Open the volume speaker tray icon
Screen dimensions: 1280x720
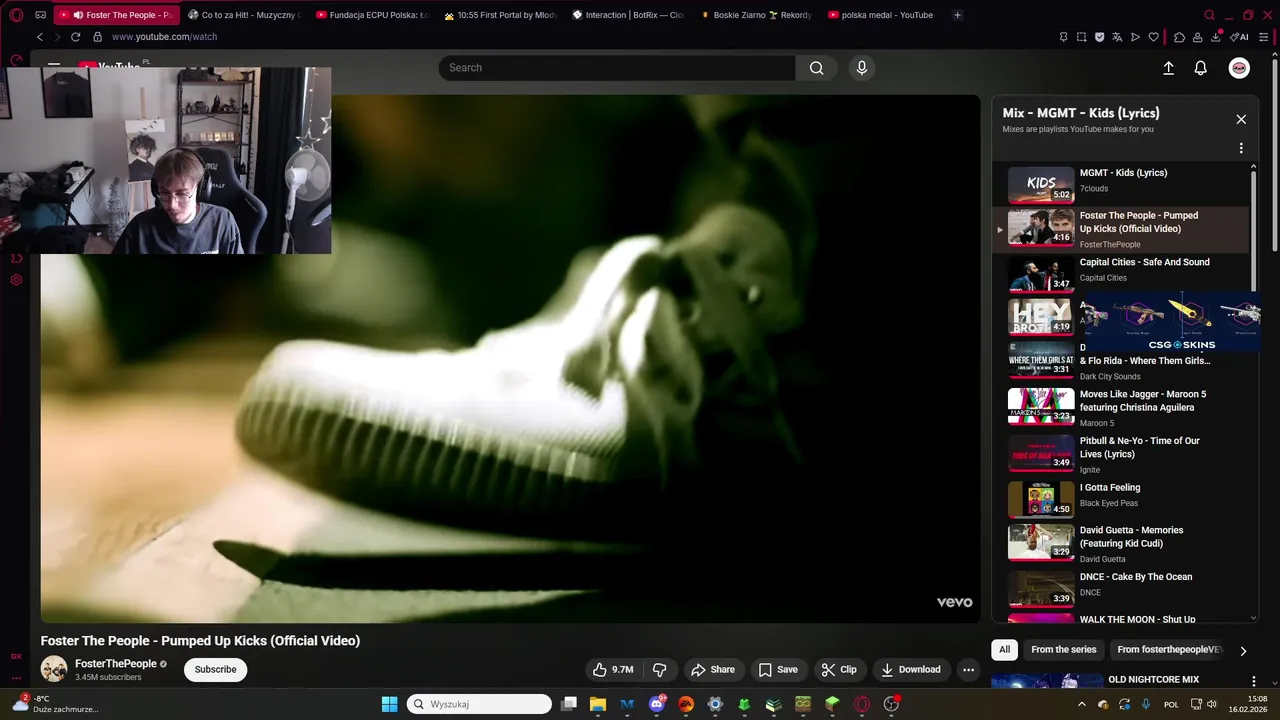click(x=1211, y=704)
